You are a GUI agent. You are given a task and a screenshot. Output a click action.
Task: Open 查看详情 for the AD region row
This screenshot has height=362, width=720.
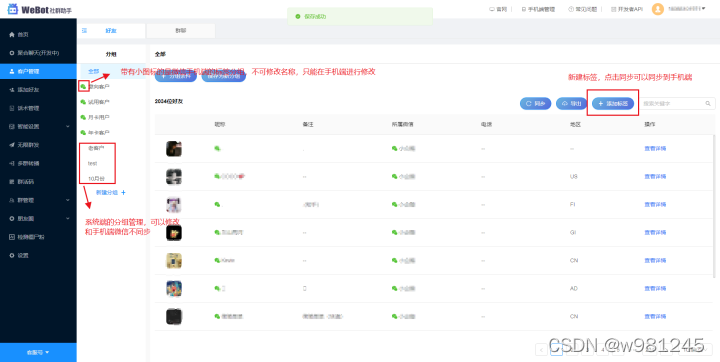655,288
